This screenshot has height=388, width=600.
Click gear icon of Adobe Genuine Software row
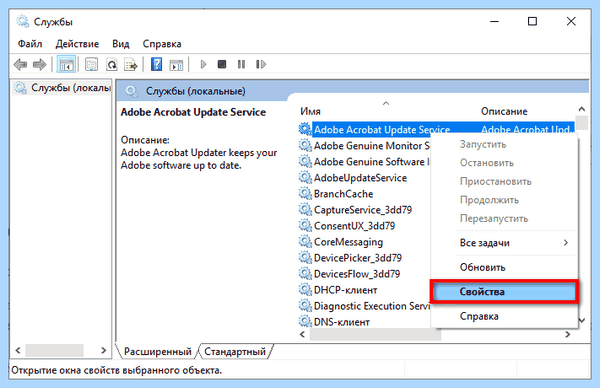click(305, 161)
